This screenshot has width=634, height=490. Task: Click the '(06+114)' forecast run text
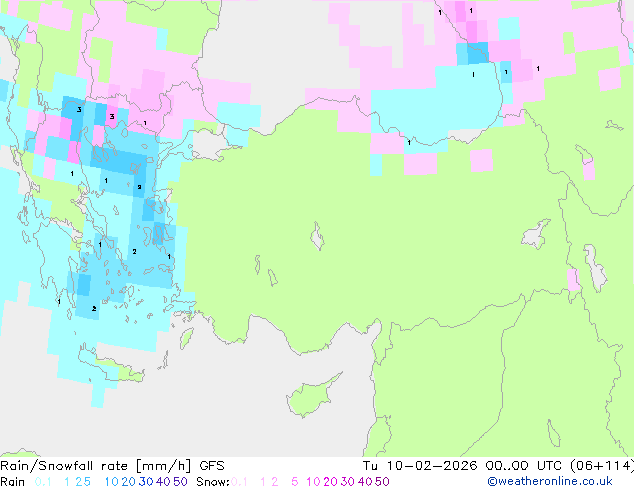[x=602, y=466]
